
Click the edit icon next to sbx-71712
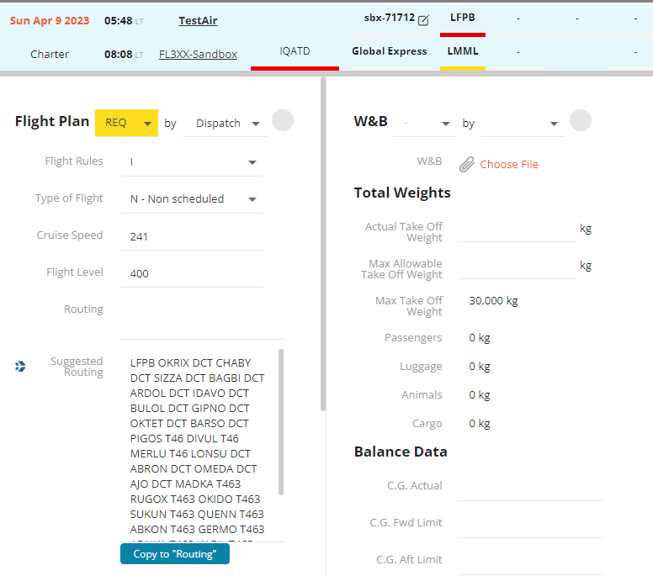tap(423, 20)
